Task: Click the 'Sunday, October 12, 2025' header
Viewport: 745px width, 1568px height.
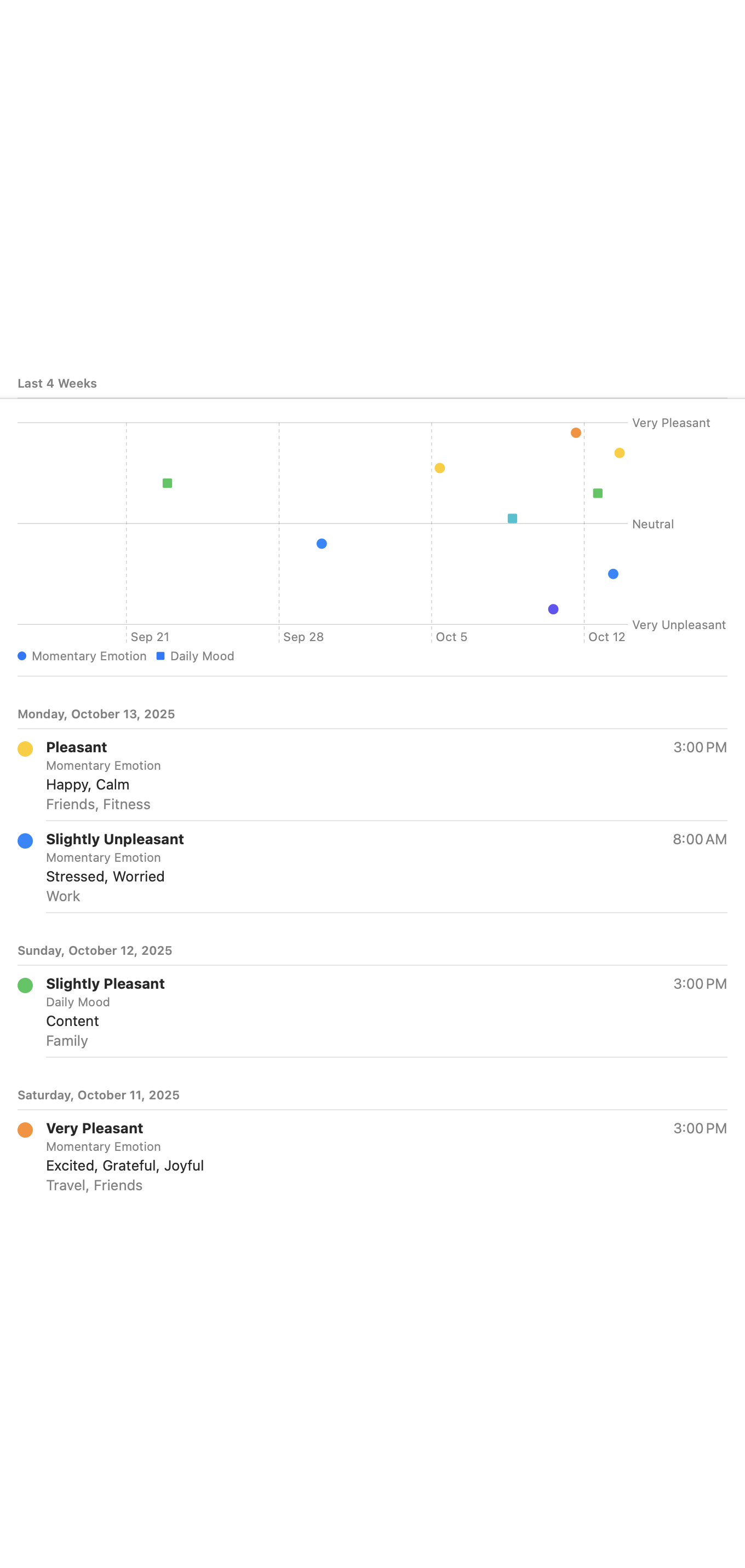Action: click(95, 951)
